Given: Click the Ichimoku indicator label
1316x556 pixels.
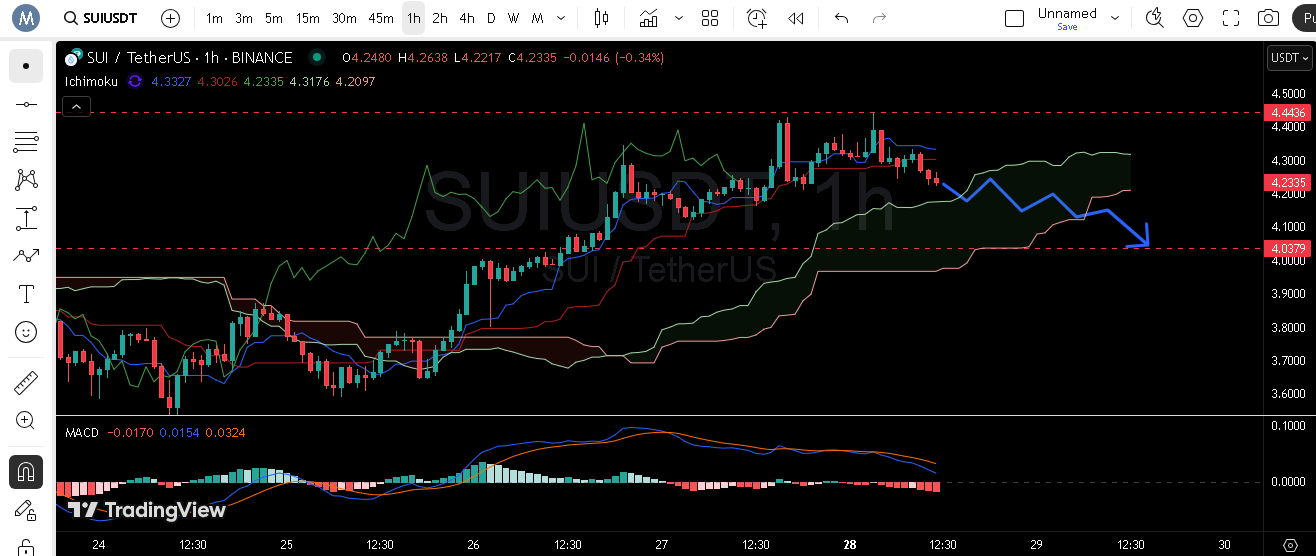Looking at the screenshot, I should click(x=91, y=81).
